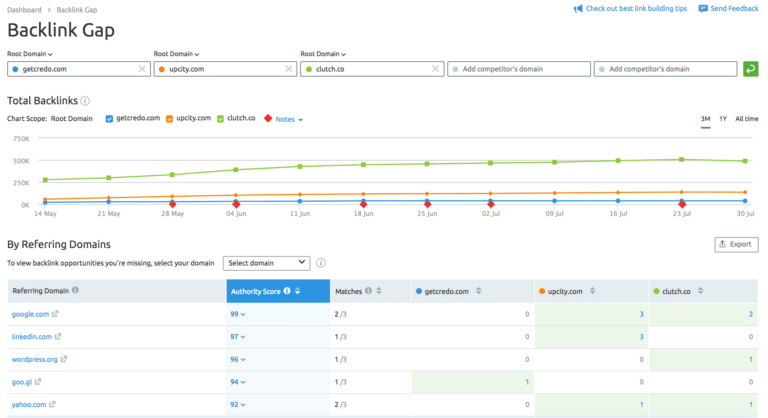
Task: Toggle getcredo.com chart checkbox
Action: pyautogui.click(x=109, y=119)
